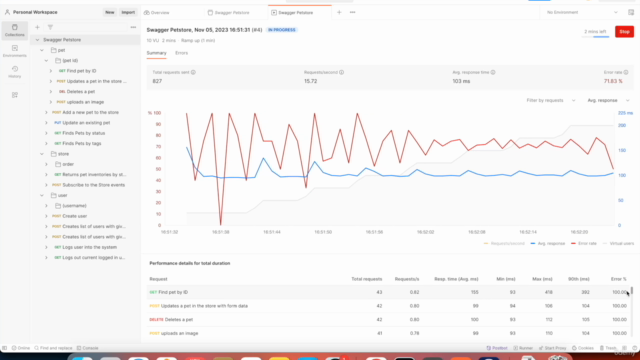Open the tab bar three-dot menu
The width and height of the screenshot is (640, 360).
[x=353, y=13]
